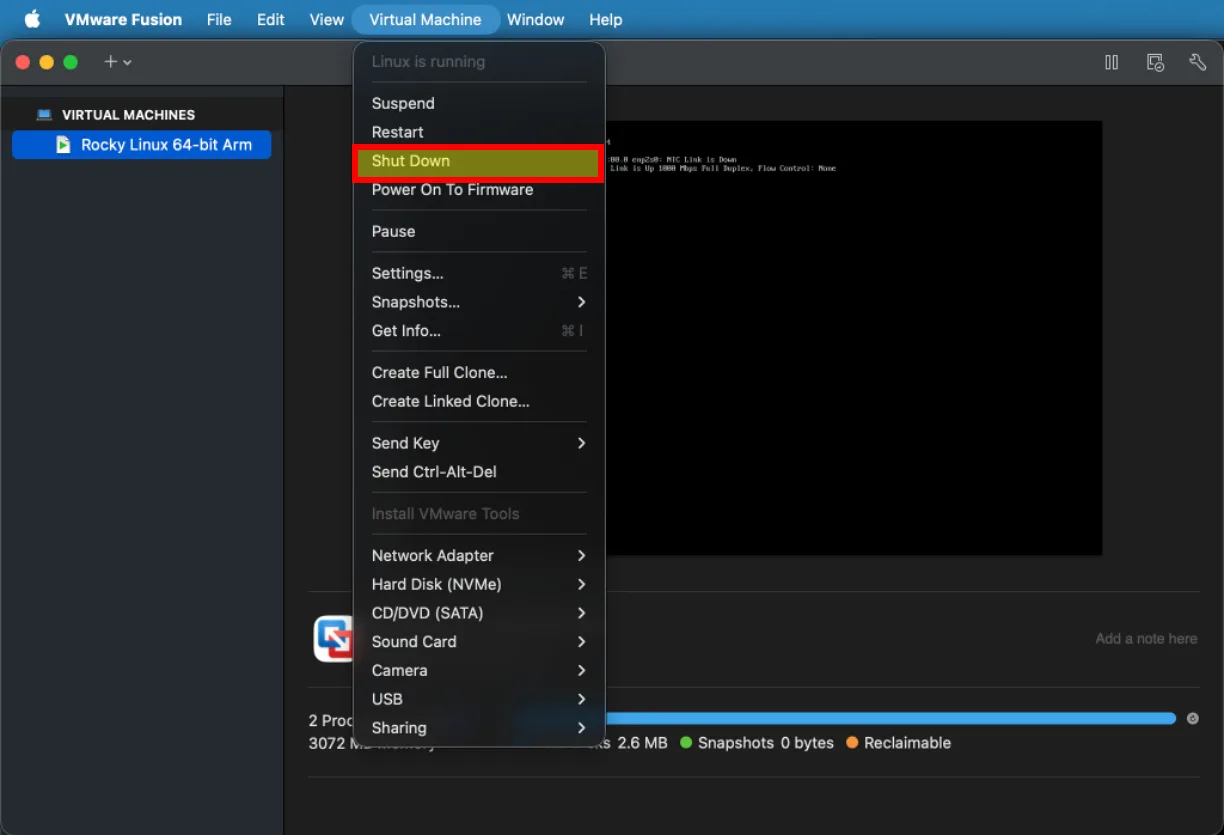The height and width of the screenshot is (836, 1224).
Task: Click the Snapshots 0 bytes legend
Action: pyautogui.click(x=757, y=743)
